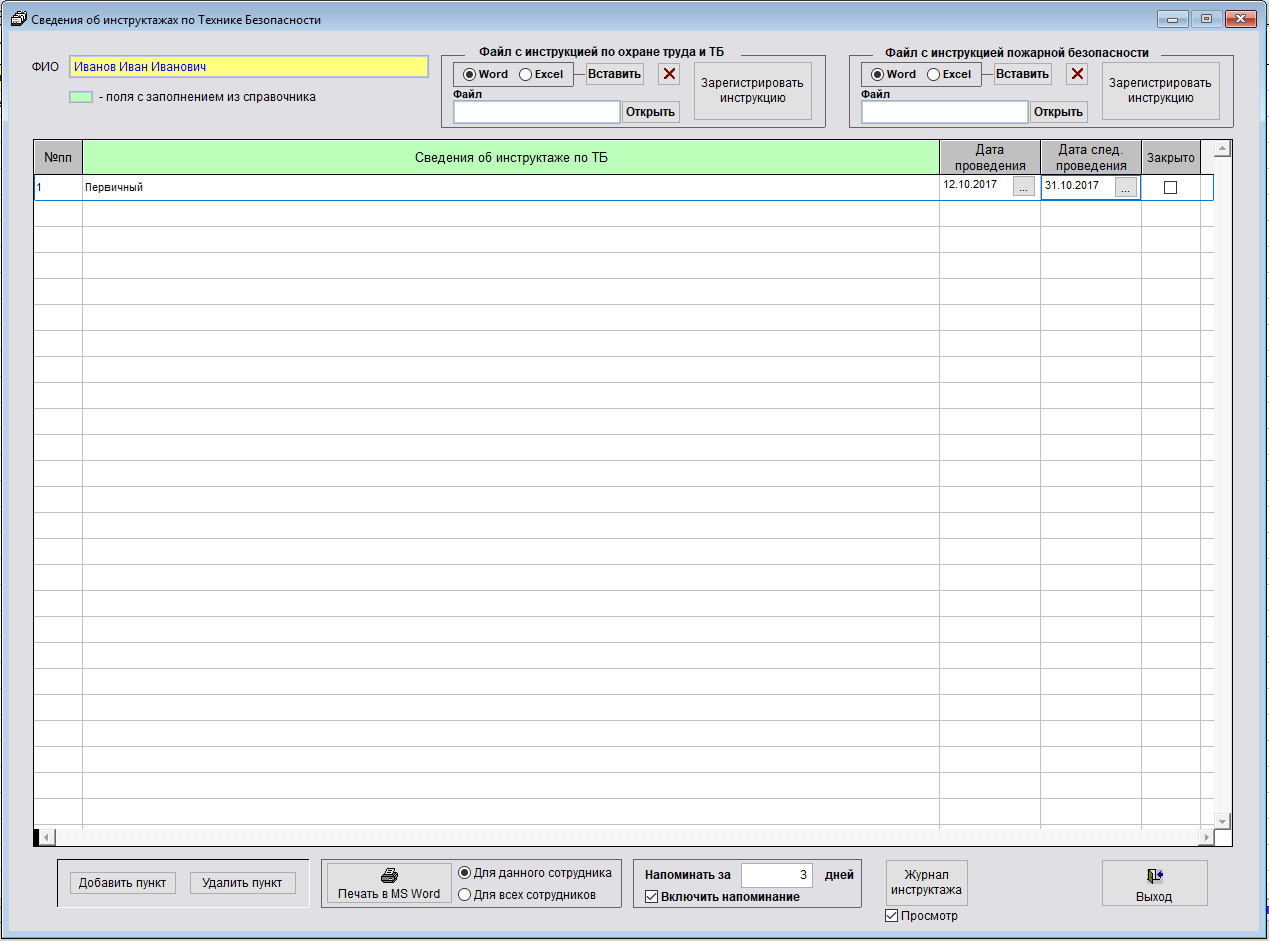This screenshot has height=941, width=1269.
Task: Click Добавить пункт button
Action: coord(123,883)
